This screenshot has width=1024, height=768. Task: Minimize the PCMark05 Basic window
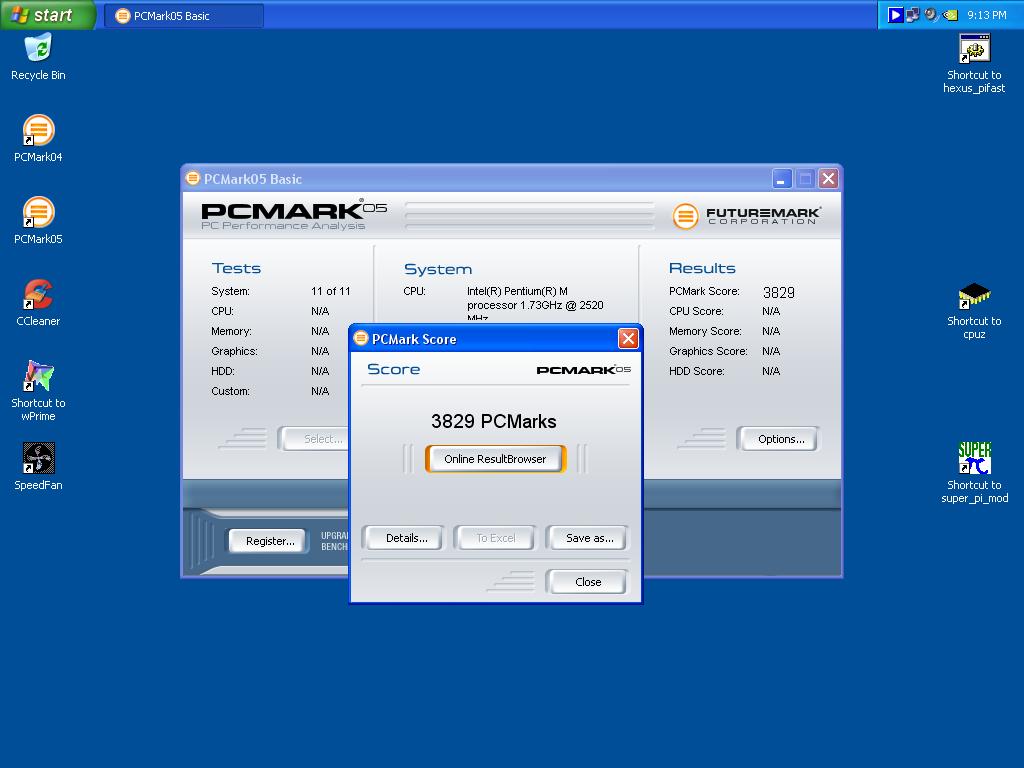(x=782, y=178)
